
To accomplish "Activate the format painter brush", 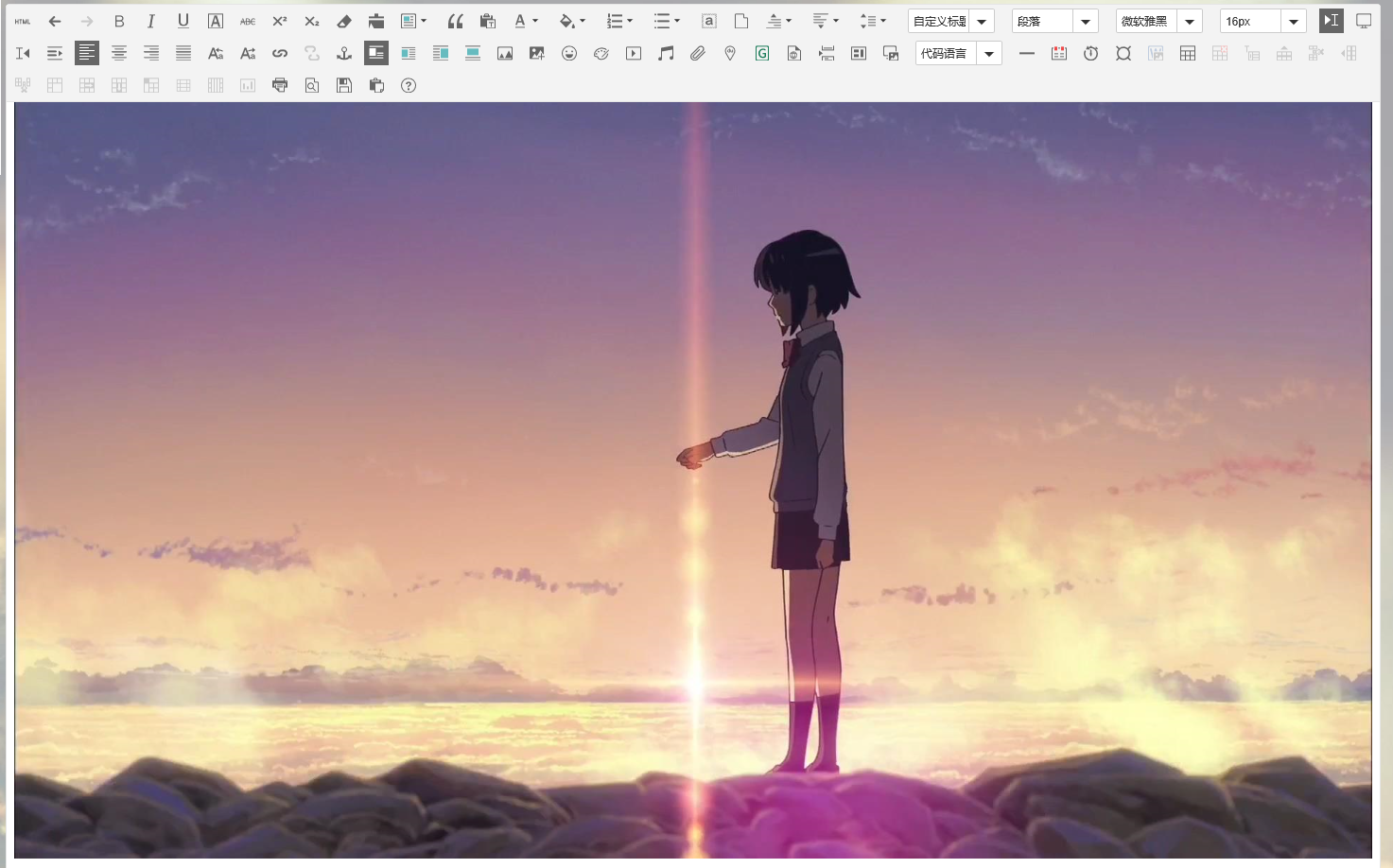I will 376,21.
